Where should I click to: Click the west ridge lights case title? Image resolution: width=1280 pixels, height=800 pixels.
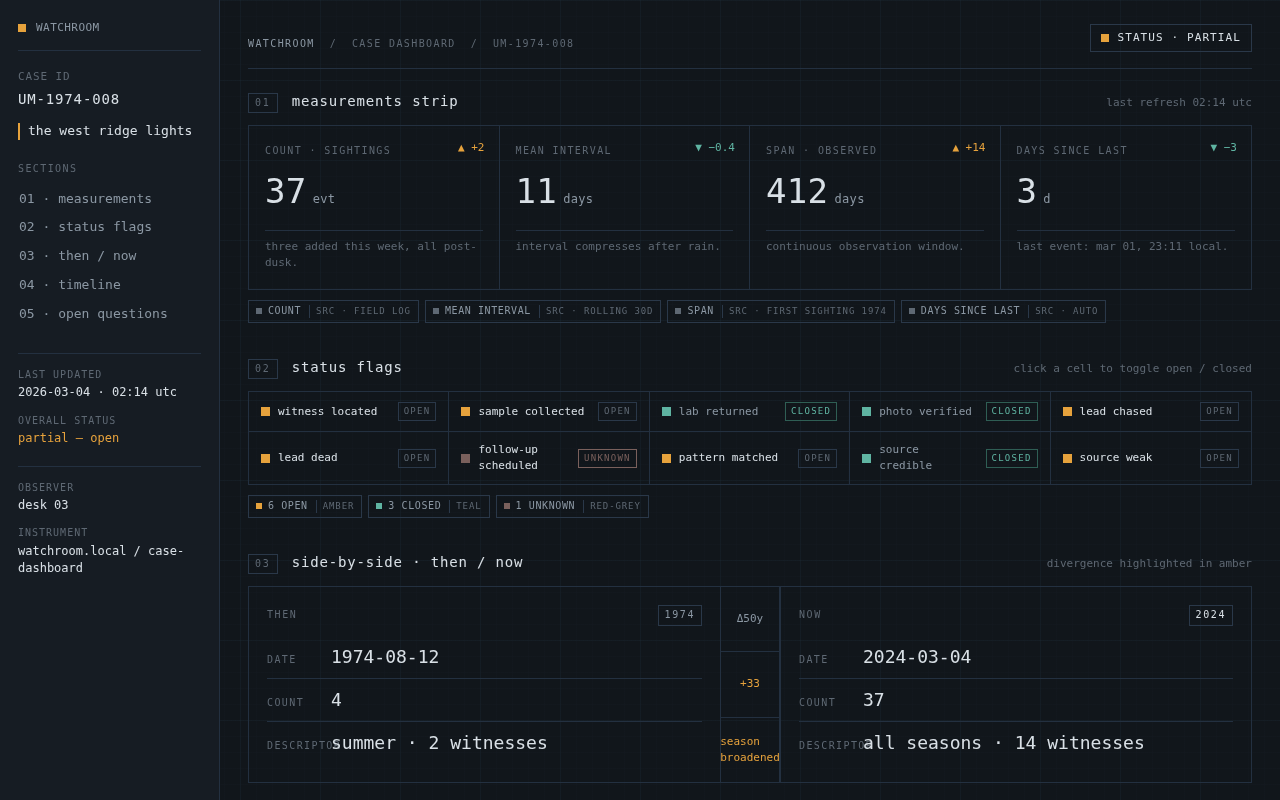tap(110, 131)
